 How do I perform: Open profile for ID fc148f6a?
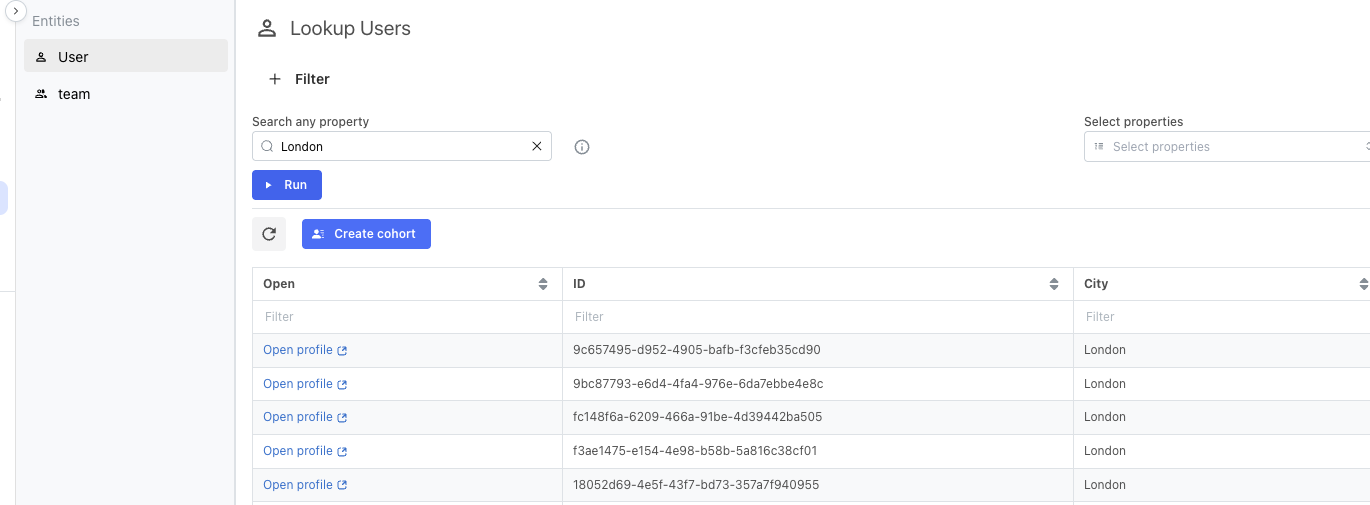pyautogui.click(x=305, y=417)
